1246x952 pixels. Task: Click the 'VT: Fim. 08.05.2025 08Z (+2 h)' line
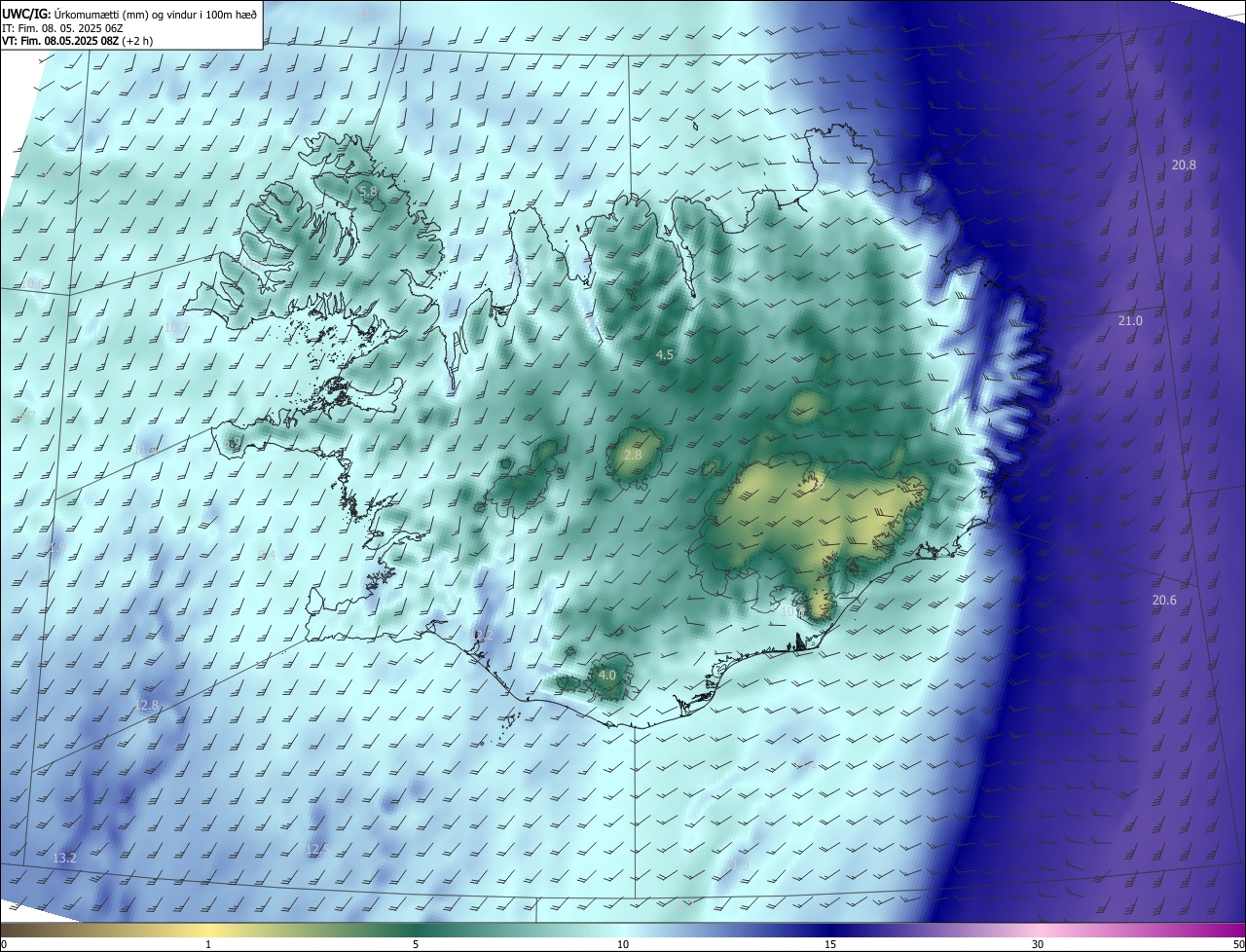tap(76, 41)
